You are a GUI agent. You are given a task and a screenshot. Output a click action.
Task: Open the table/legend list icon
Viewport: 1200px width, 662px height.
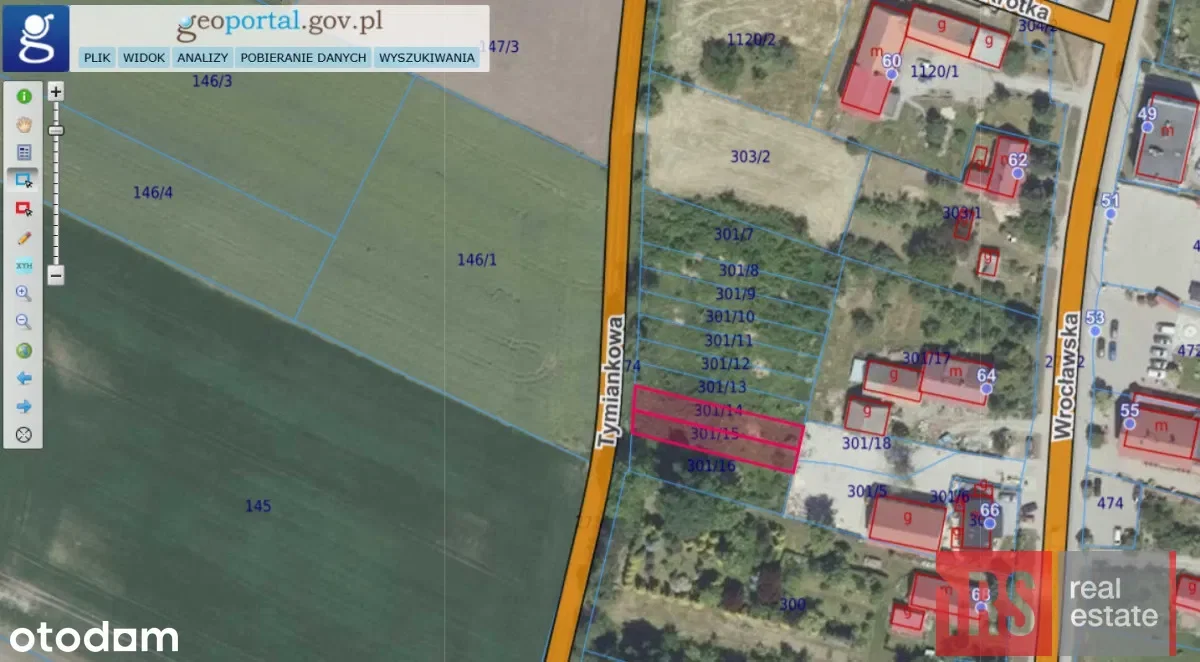coord(24,153)
